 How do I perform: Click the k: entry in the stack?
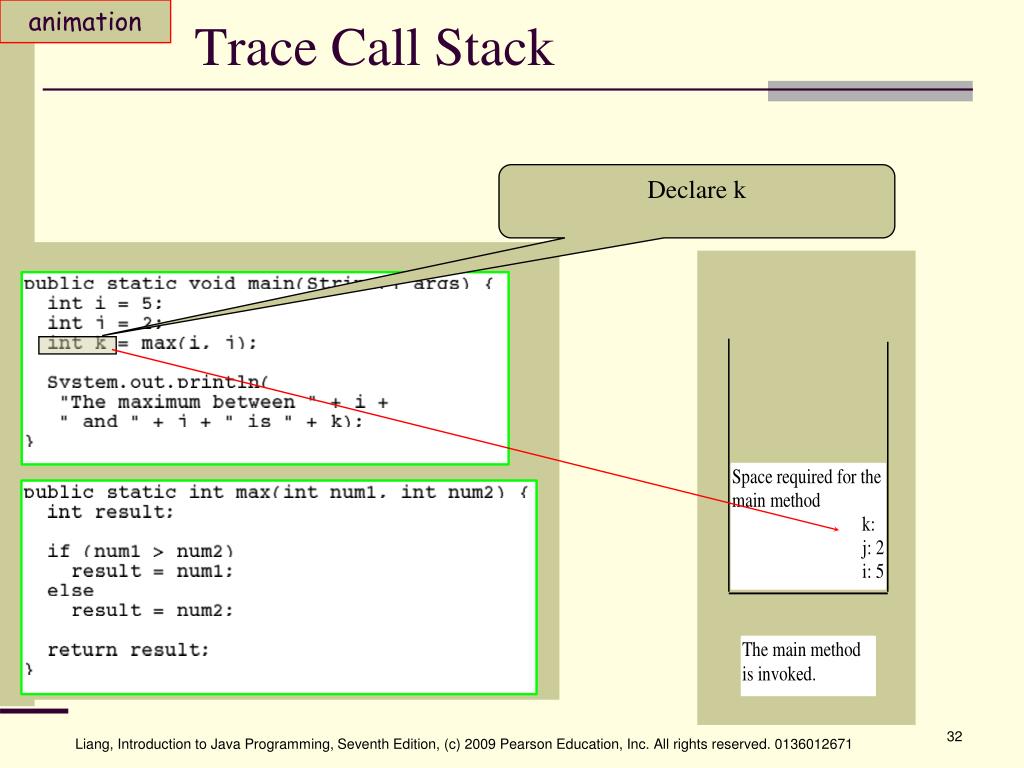868,525
